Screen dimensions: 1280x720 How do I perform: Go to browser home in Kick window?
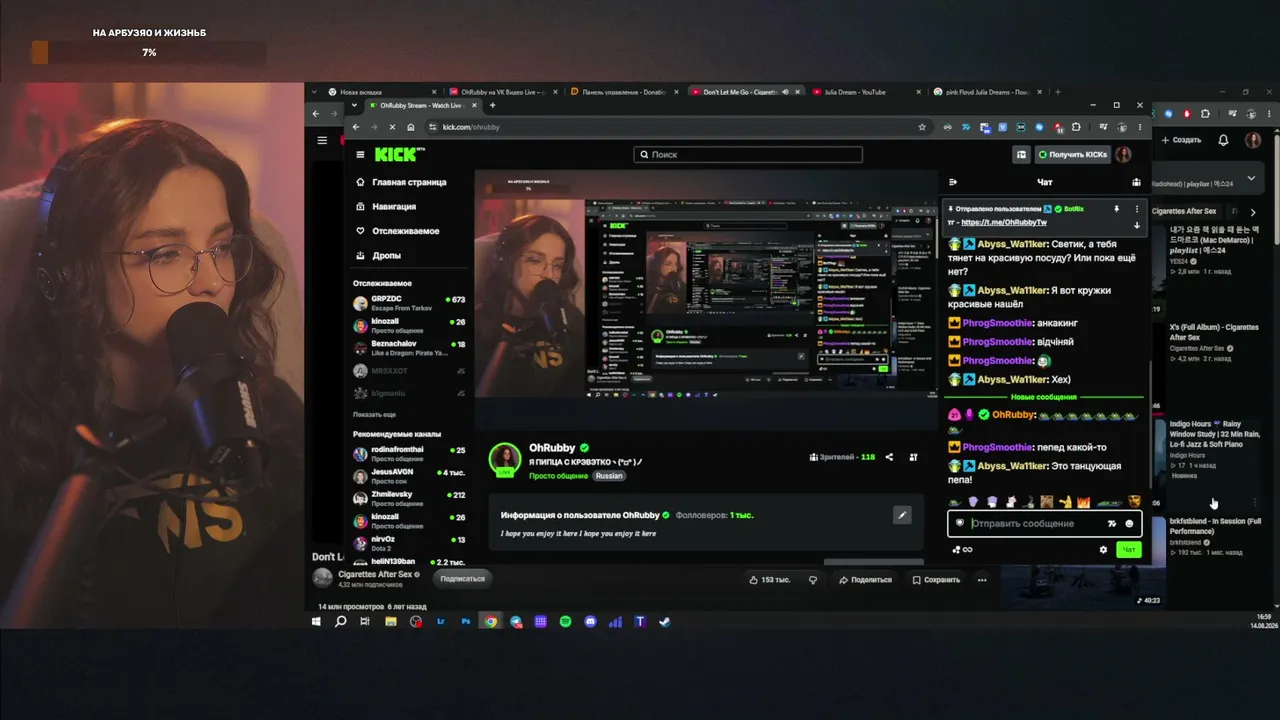click(410, 127)
